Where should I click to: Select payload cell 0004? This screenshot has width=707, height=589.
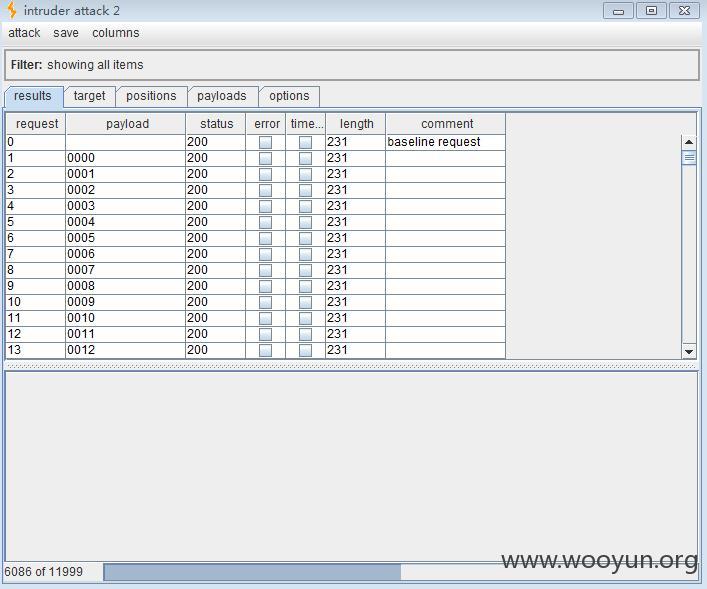point(125,222)
